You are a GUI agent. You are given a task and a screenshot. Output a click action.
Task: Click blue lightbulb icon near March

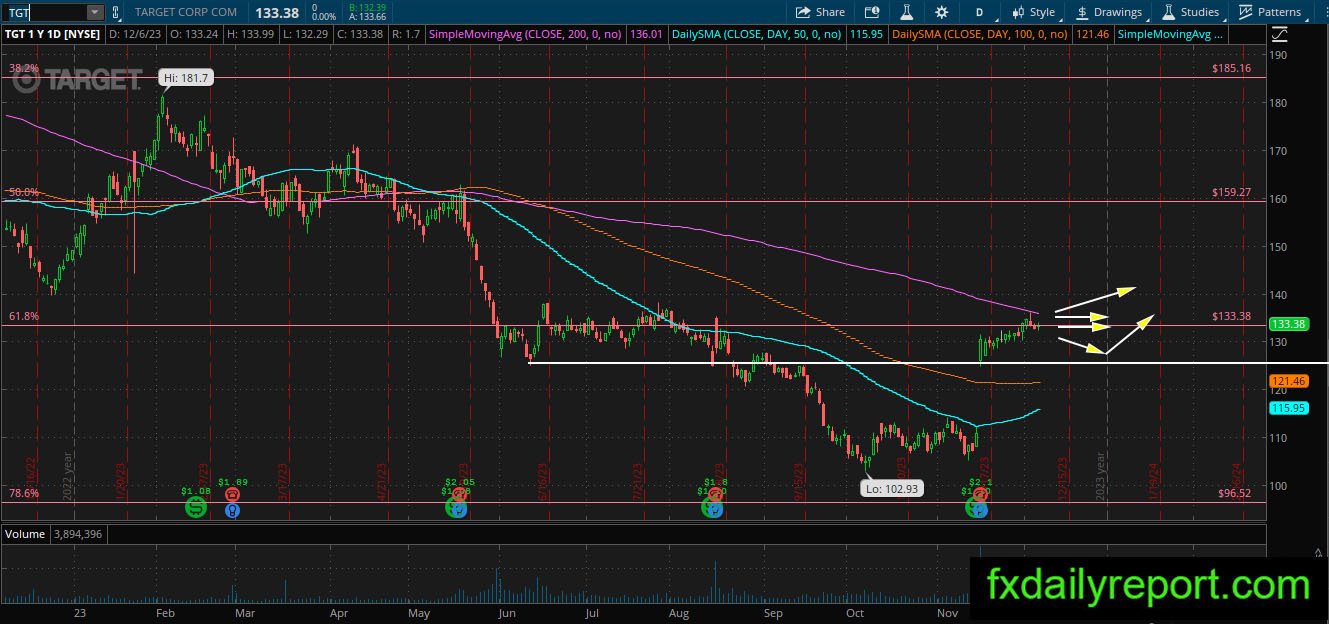(x=232, y=510)
